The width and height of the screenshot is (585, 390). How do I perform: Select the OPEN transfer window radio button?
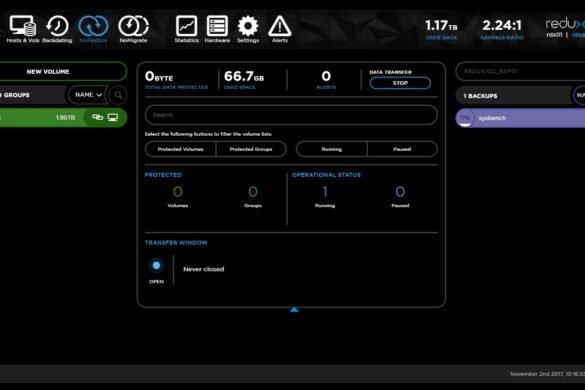click(156, 266)
